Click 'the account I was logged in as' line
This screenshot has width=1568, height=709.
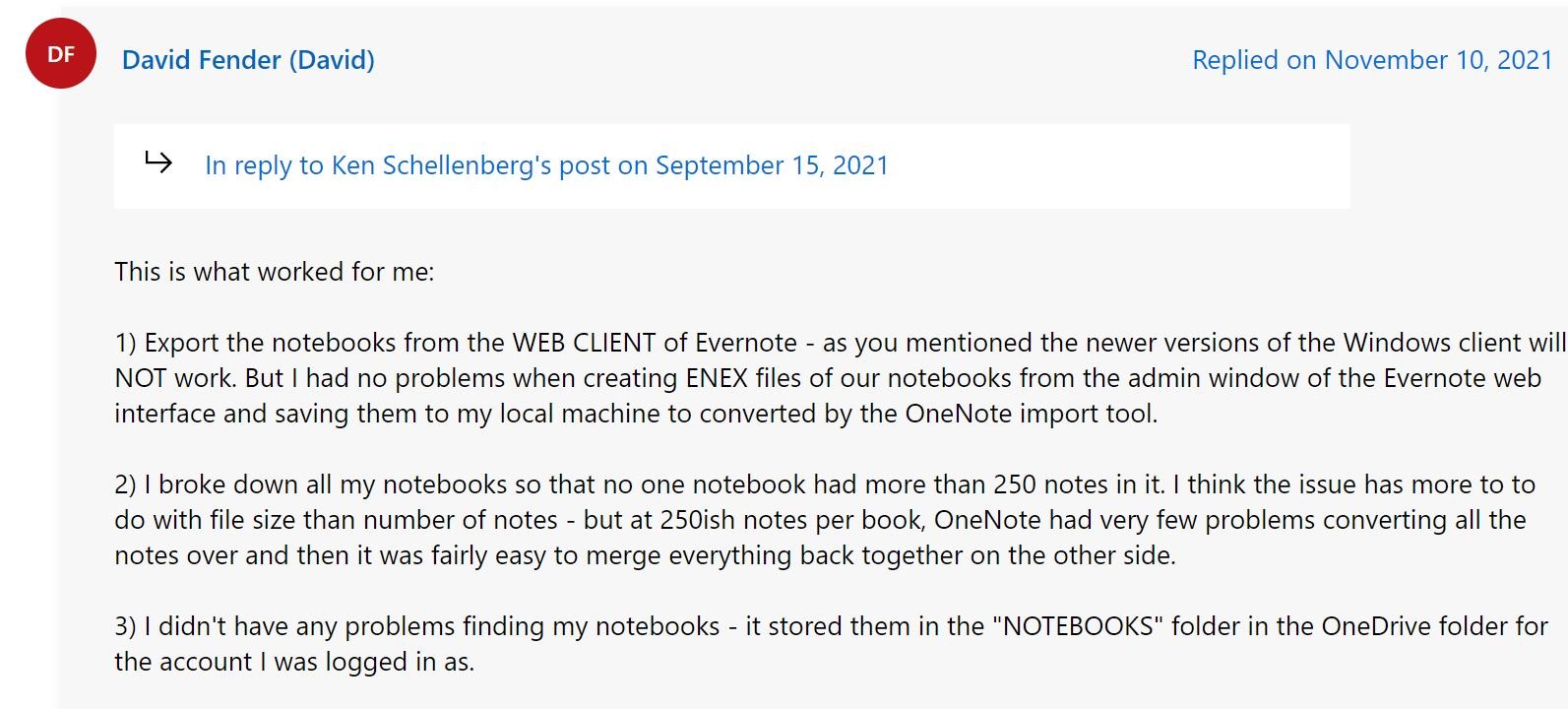293,662
